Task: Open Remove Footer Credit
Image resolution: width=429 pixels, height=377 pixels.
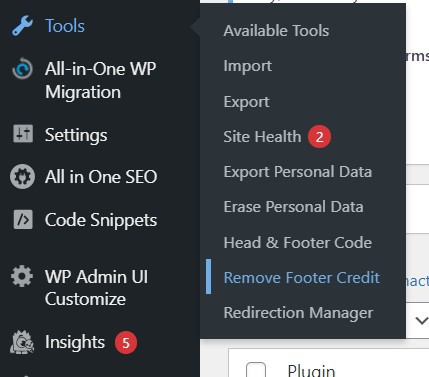Action: (x=302, y=278)
